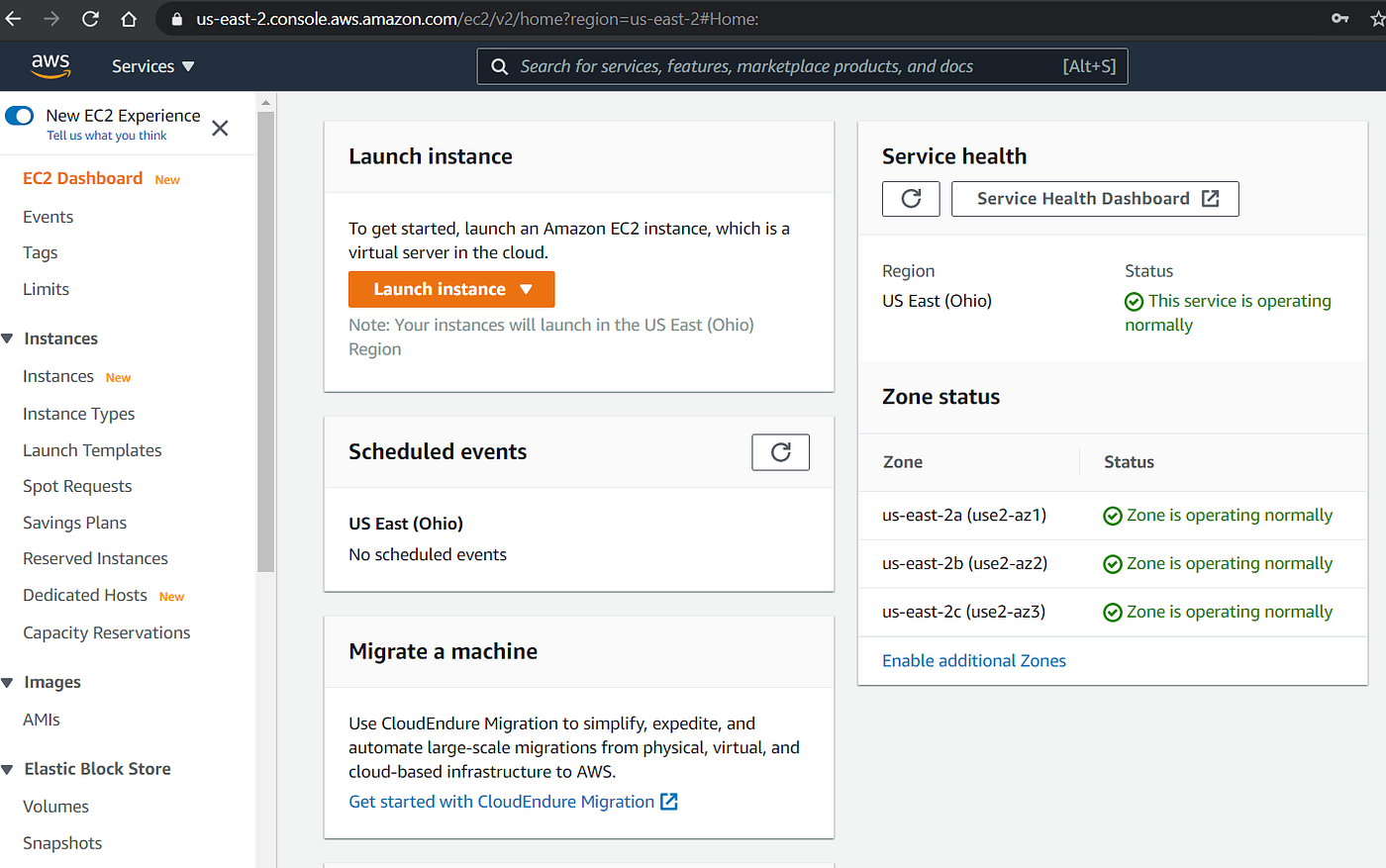This screenshot has height=868, width=1386.
Task: Click Enable additional Zones link
Action: [974, 660]
